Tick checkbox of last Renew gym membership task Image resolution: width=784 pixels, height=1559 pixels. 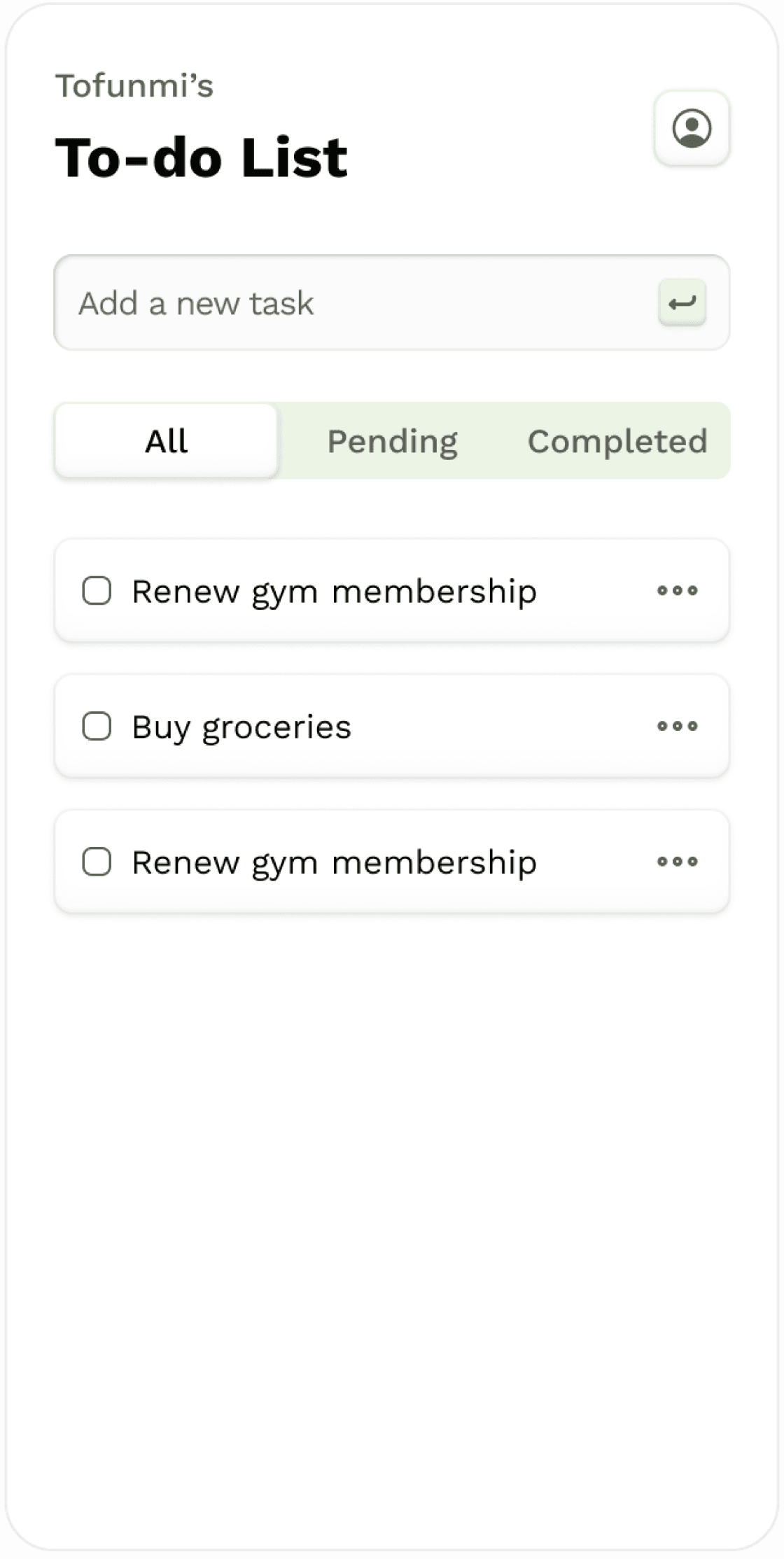click(97, 862)
